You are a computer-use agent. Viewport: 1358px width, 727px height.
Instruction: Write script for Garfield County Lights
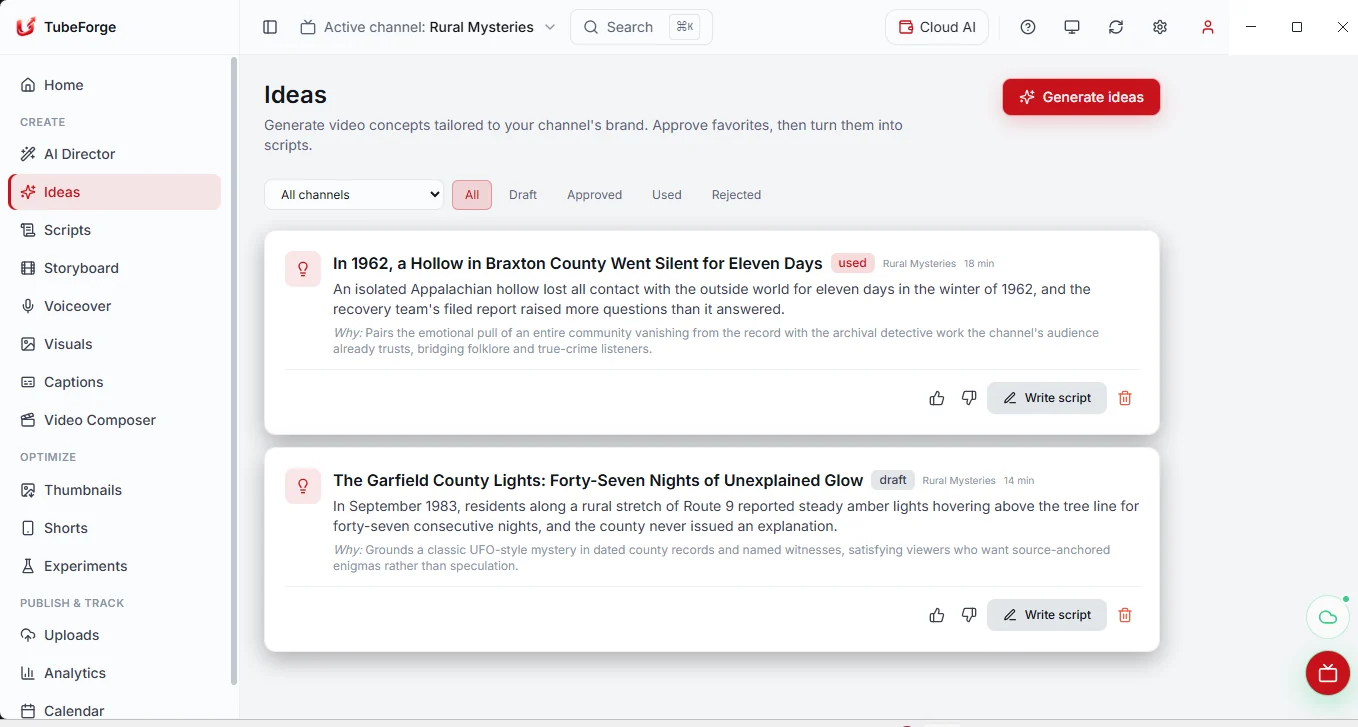coord(1047,615)
